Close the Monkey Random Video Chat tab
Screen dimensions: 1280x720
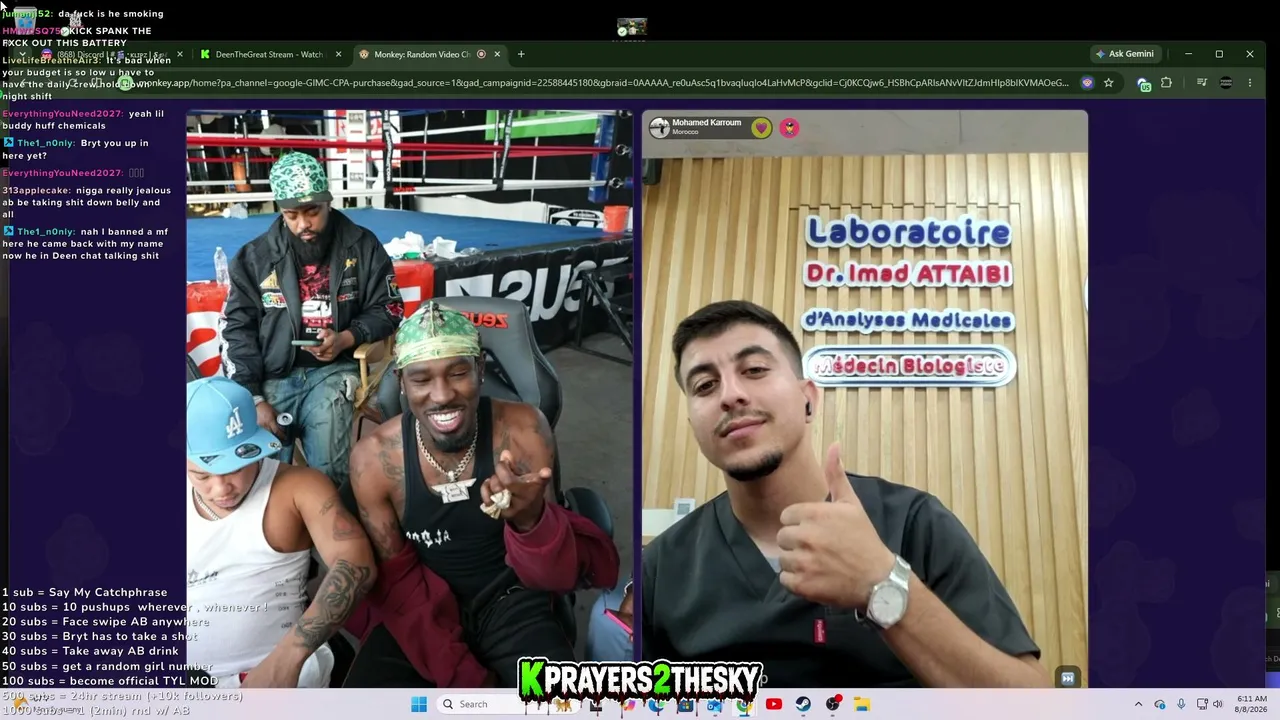(x=497, y=54)
